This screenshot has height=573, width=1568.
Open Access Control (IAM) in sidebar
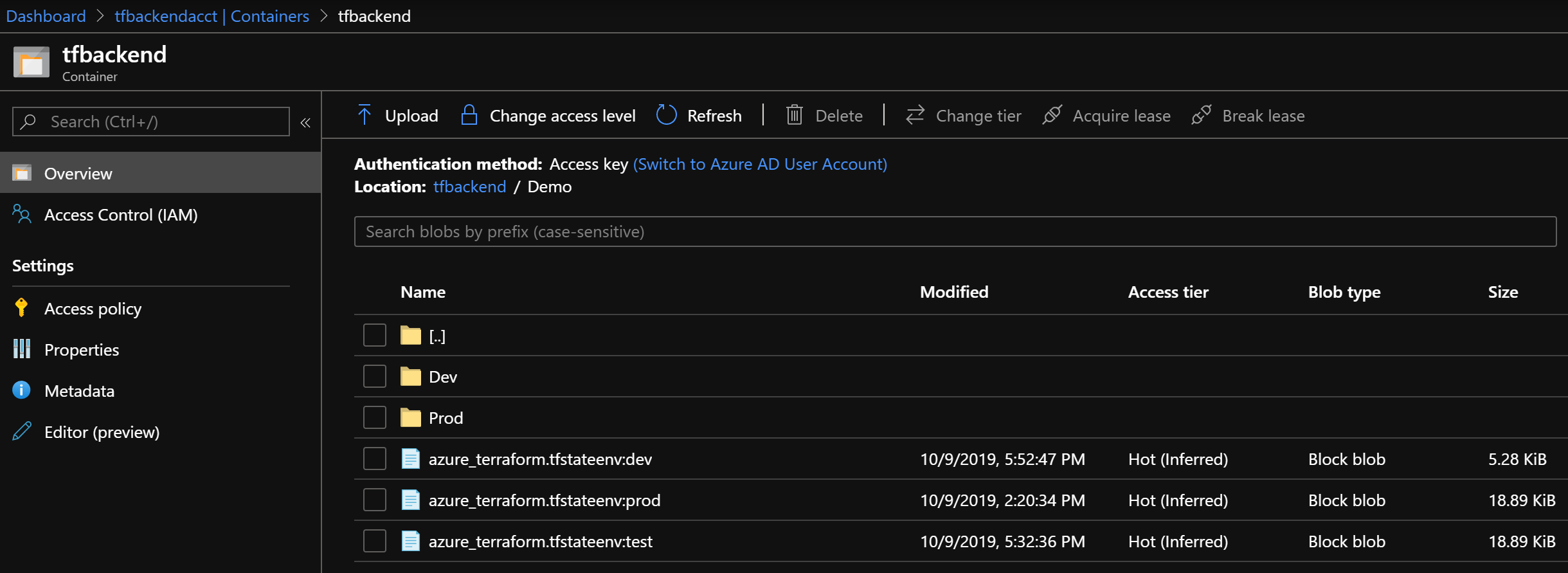tap(121, 215)
